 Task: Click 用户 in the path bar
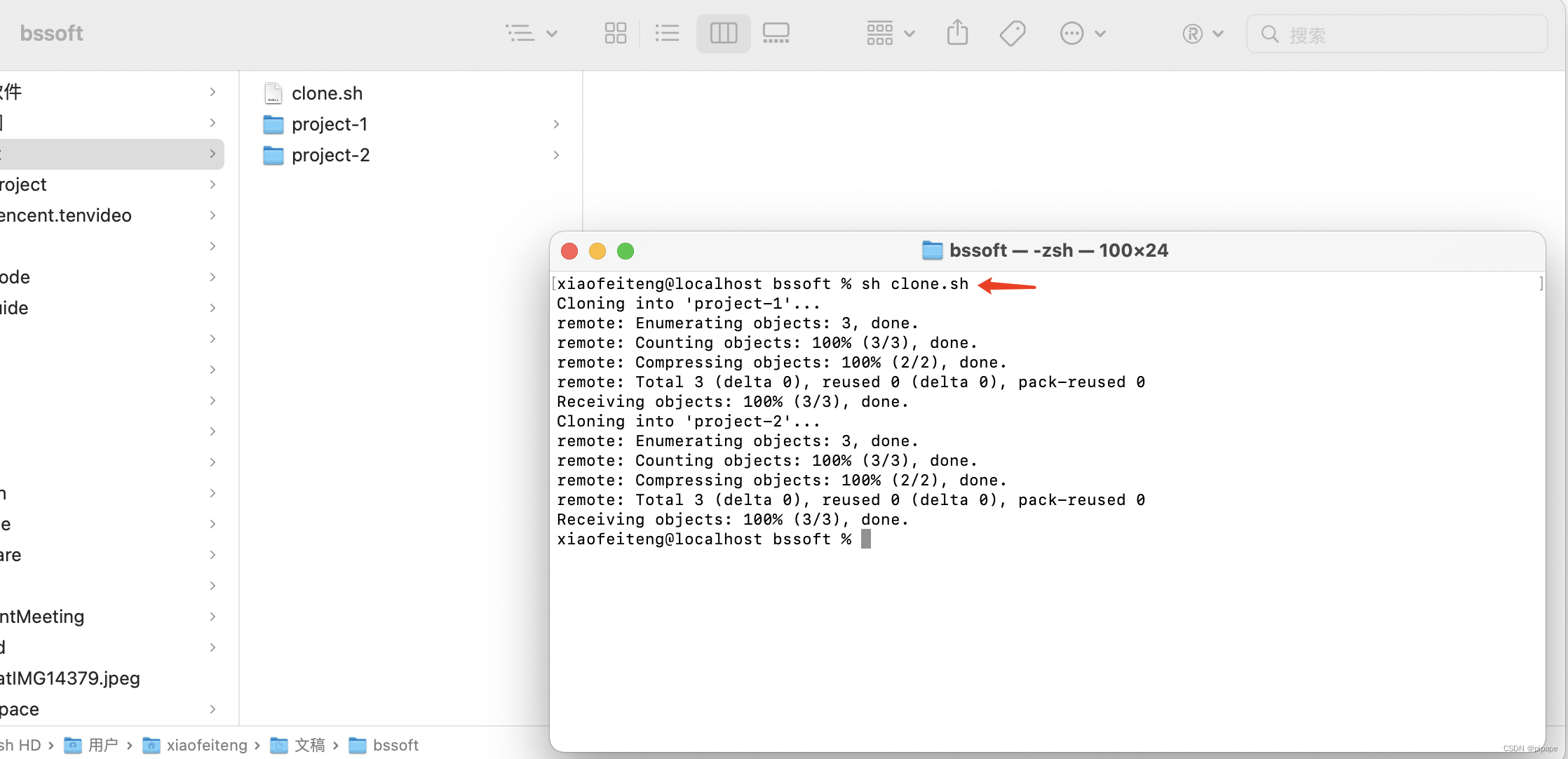[x=91, y=745]
